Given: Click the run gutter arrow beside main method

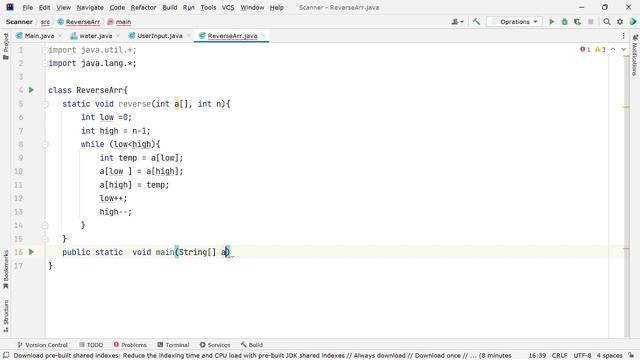Looking at the screenshot, I should [31, 252].
